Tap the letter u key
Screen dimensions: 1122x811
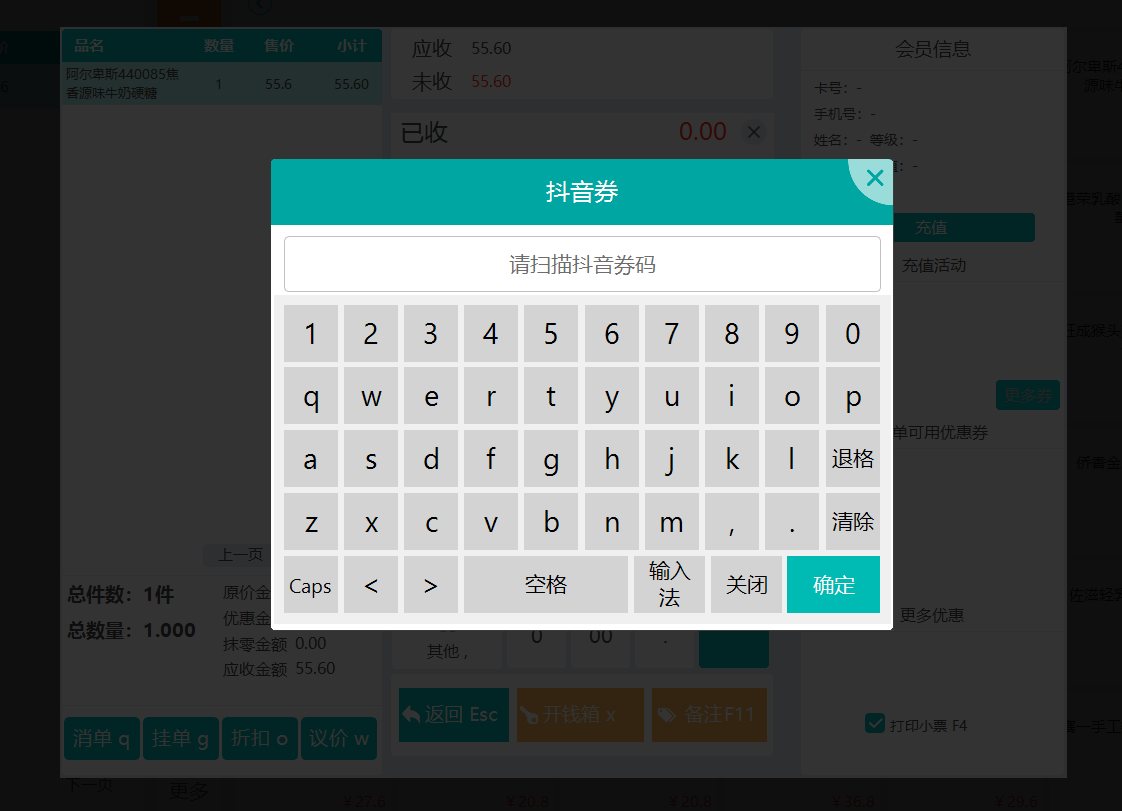[672, 396]
